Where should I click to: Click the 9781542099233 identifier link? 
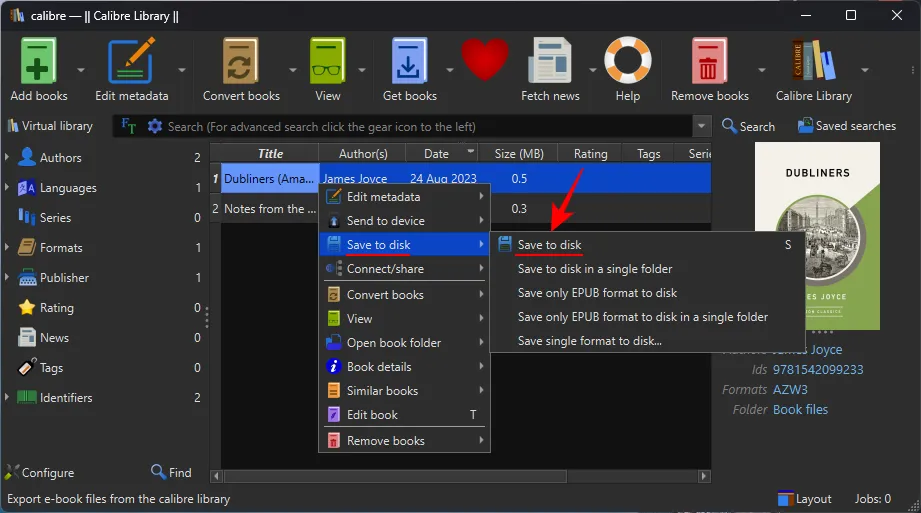point(818,370)
